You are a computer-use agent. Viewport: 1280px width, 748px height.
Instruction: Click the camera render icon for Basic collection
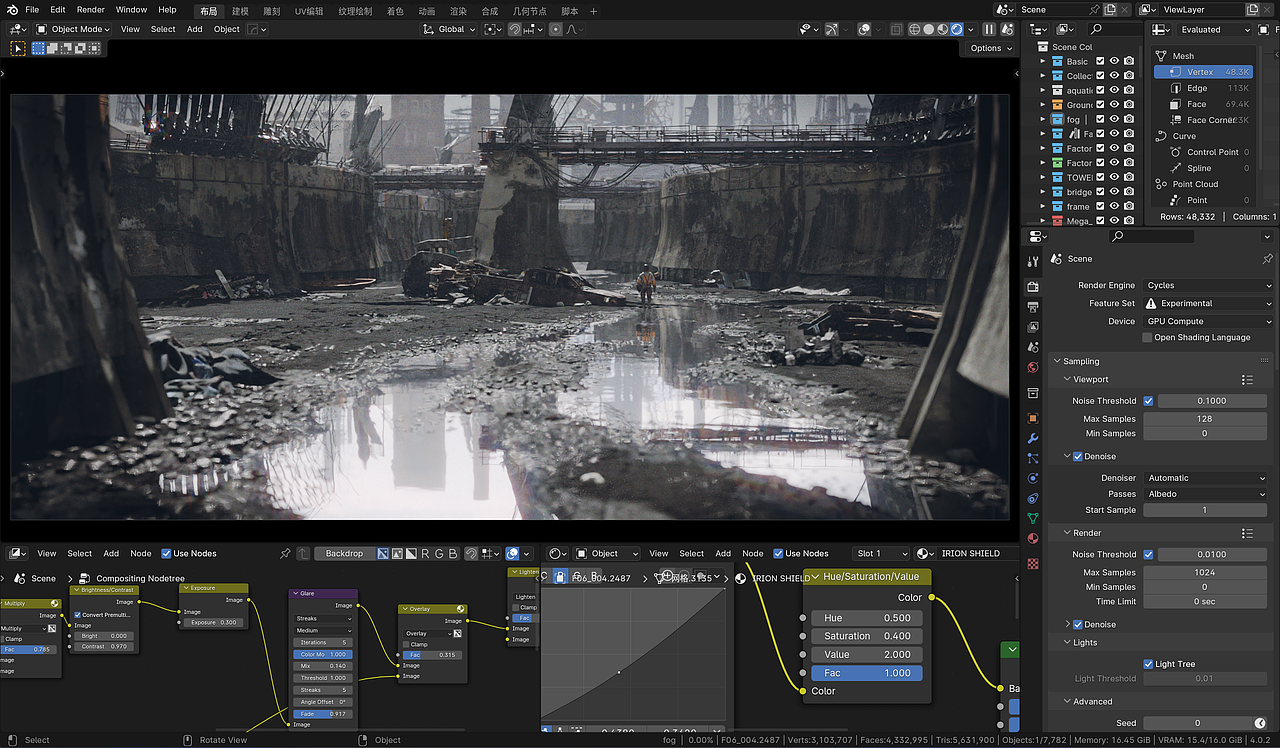[1129, 61]
